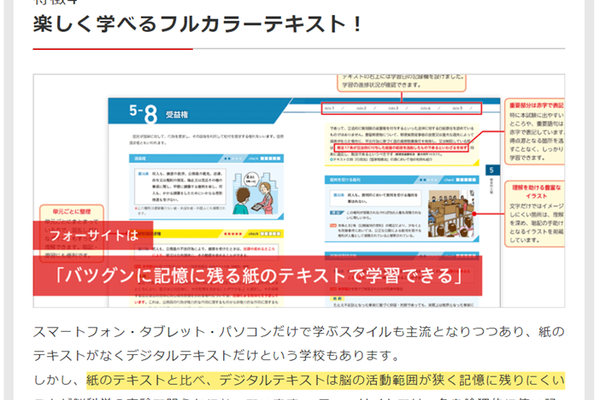Click the line テキストがなくデジタルテキストだけという学校もあります

pos(216,356)
